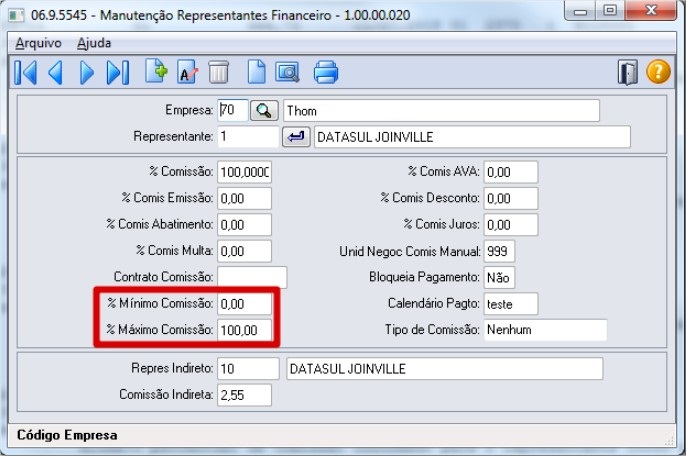Maximize the window
Screen dimensions: 686x456
610,11
